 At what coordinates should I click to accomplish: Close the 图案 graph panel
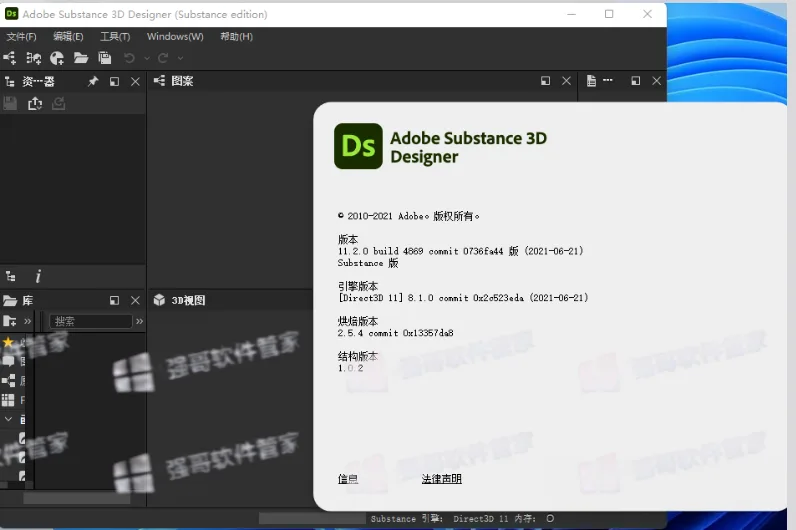coord(566,81)
